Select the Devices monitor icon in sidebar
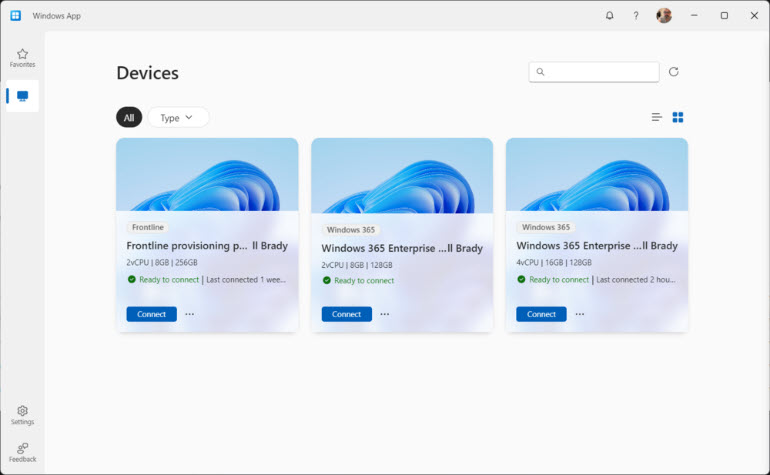Image resolution: width=770 pixels, height=475 pixels. click(22, 96)
